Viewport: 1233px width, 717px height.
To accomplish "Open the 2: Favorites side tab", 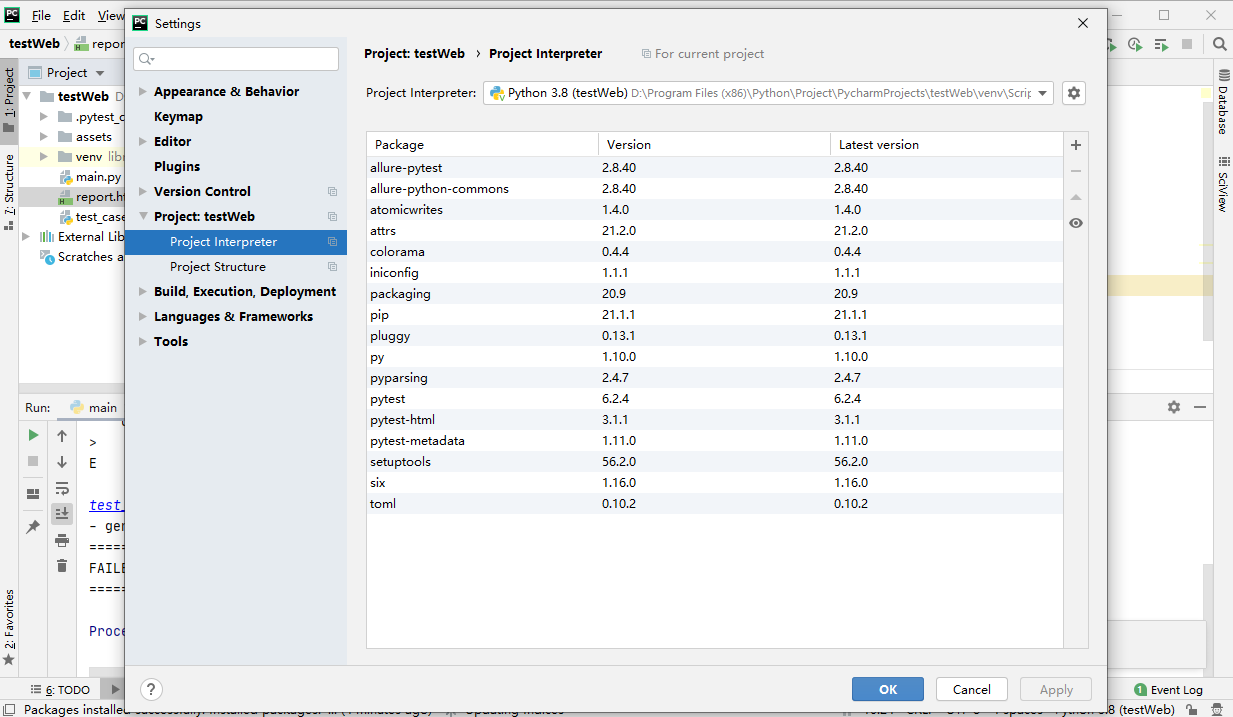I will click(9, 625).
